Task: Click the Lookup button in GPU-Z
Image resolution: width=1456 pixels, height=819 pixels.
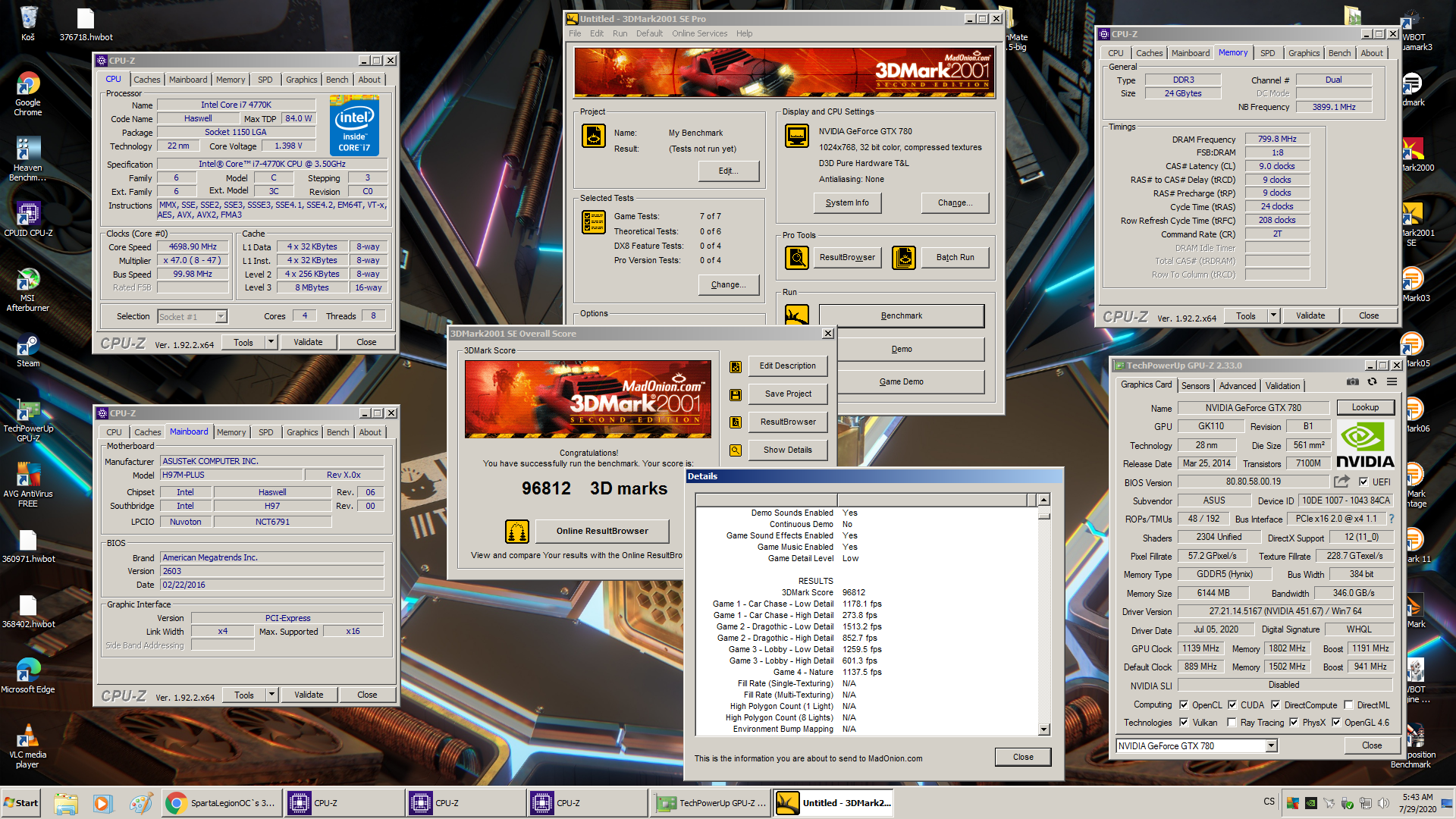Action: 1365,408
